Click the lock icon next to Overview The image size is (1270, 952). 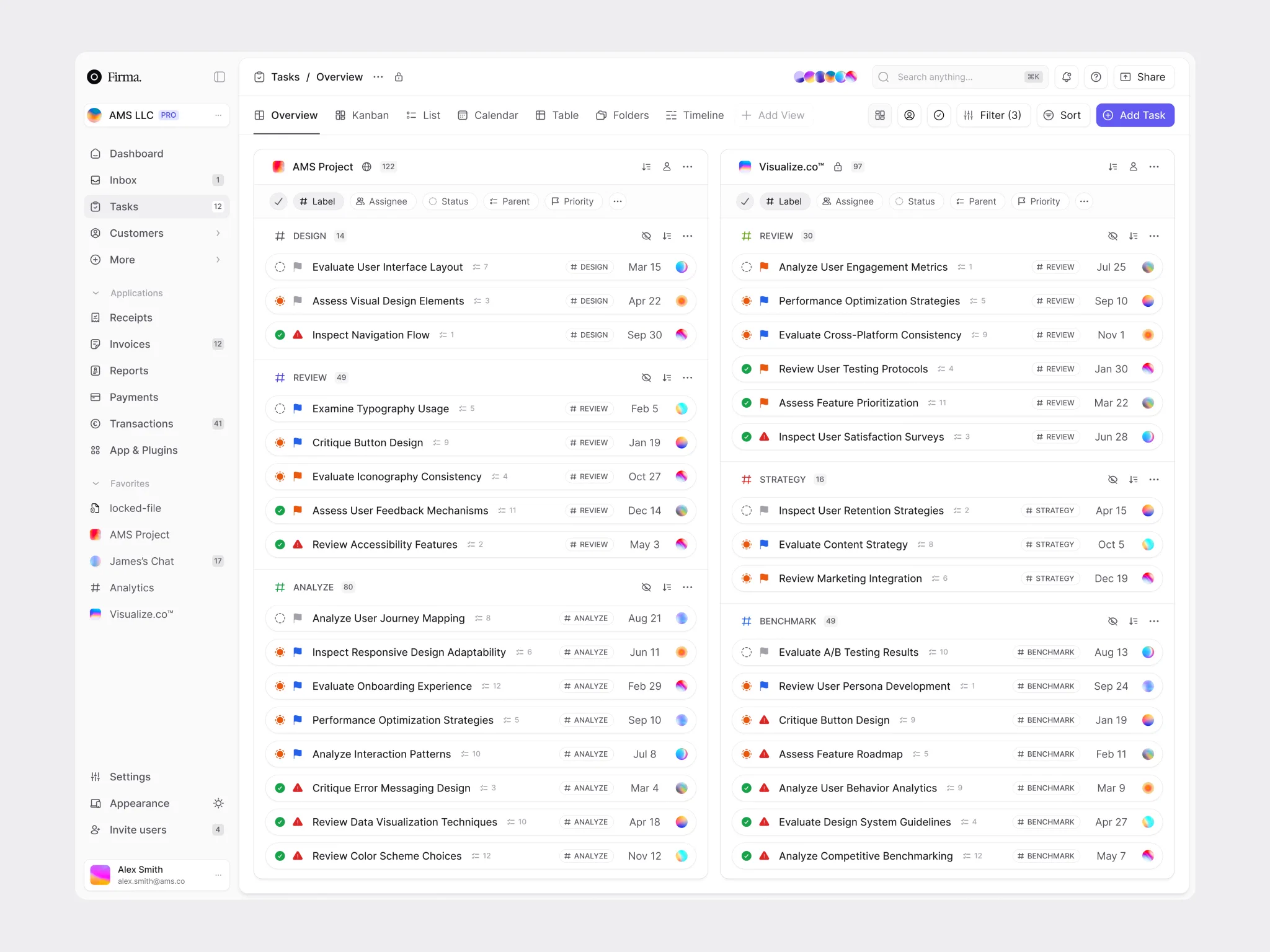coord(399,77)
